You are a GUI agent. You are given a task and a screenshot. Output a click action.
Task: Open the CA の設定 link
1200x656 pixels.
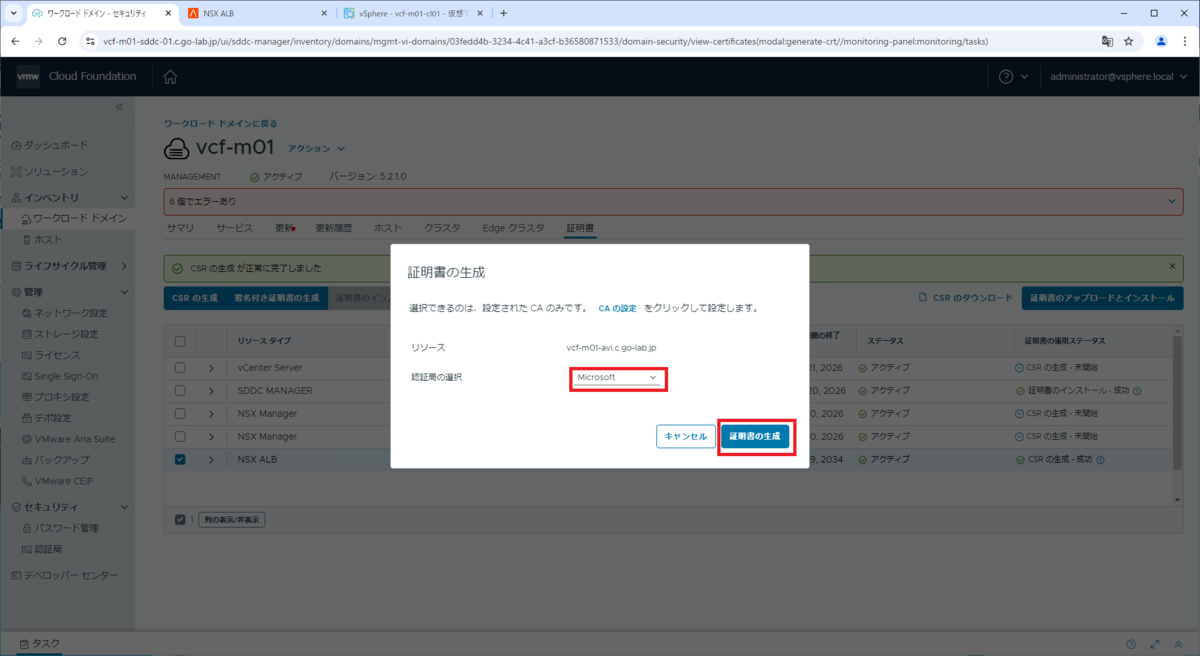pyautogui.click(x=617, y=308)
